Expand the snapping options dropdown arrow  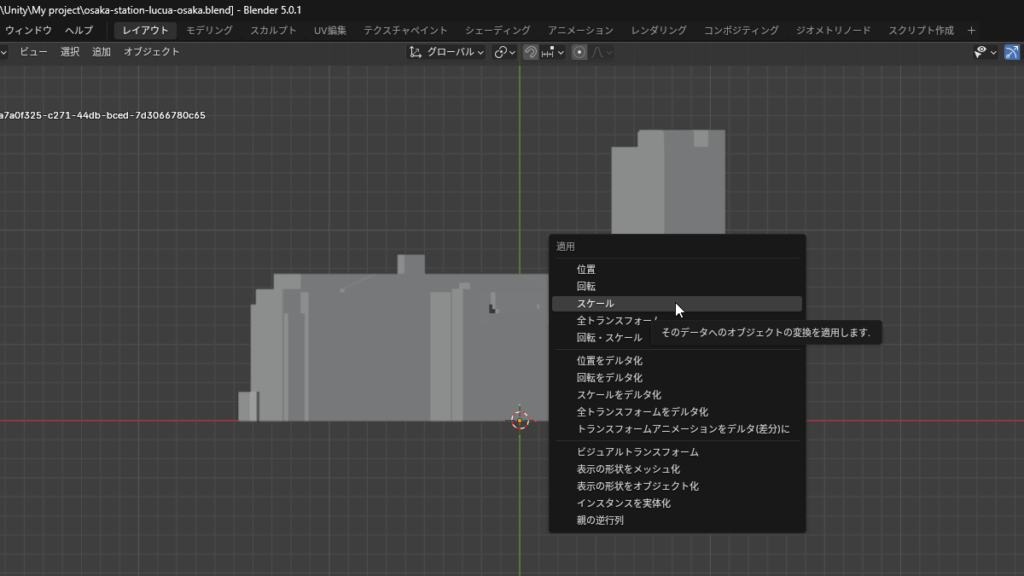pyautogui.click(x=561, y=52)
